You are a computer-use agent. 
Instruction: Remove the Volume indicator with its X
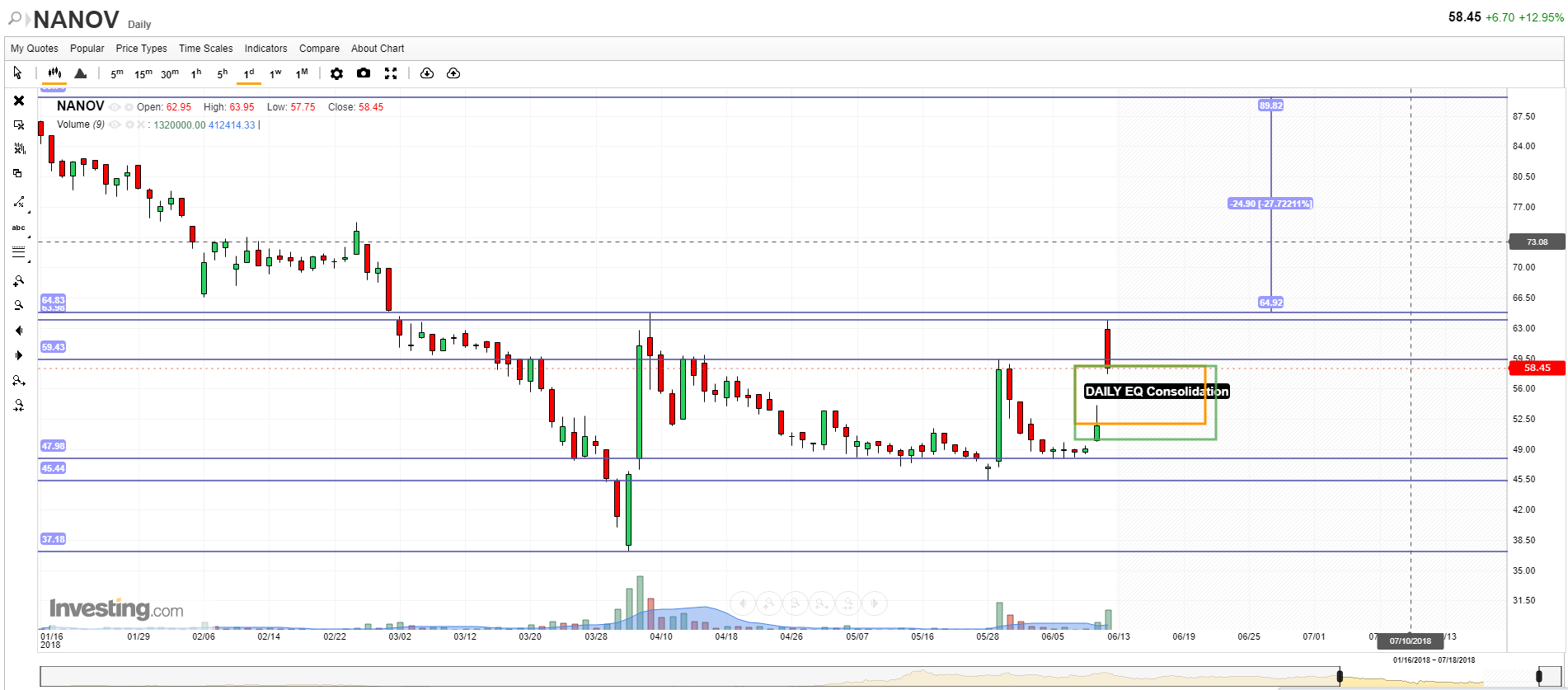click(141, 125)
